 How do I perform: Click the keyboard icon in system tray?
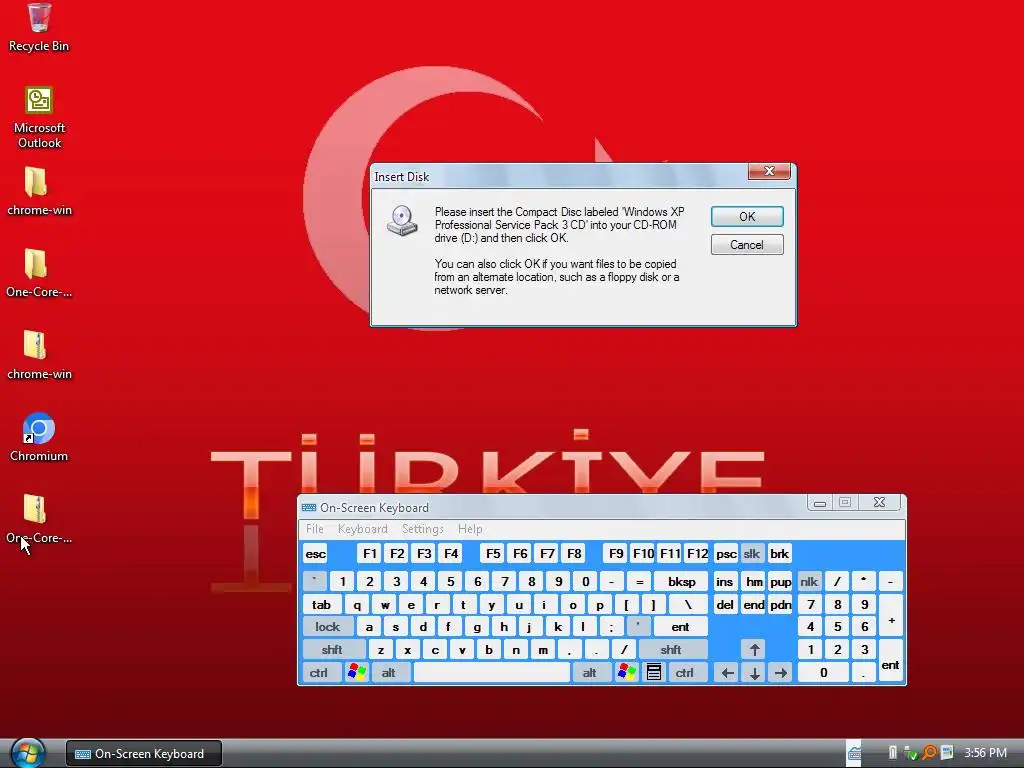pyautogui.click(x=854, y=753)
